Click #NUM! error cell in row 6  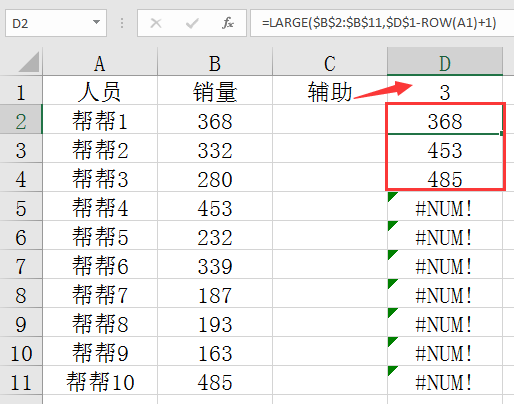coord(445,235)
